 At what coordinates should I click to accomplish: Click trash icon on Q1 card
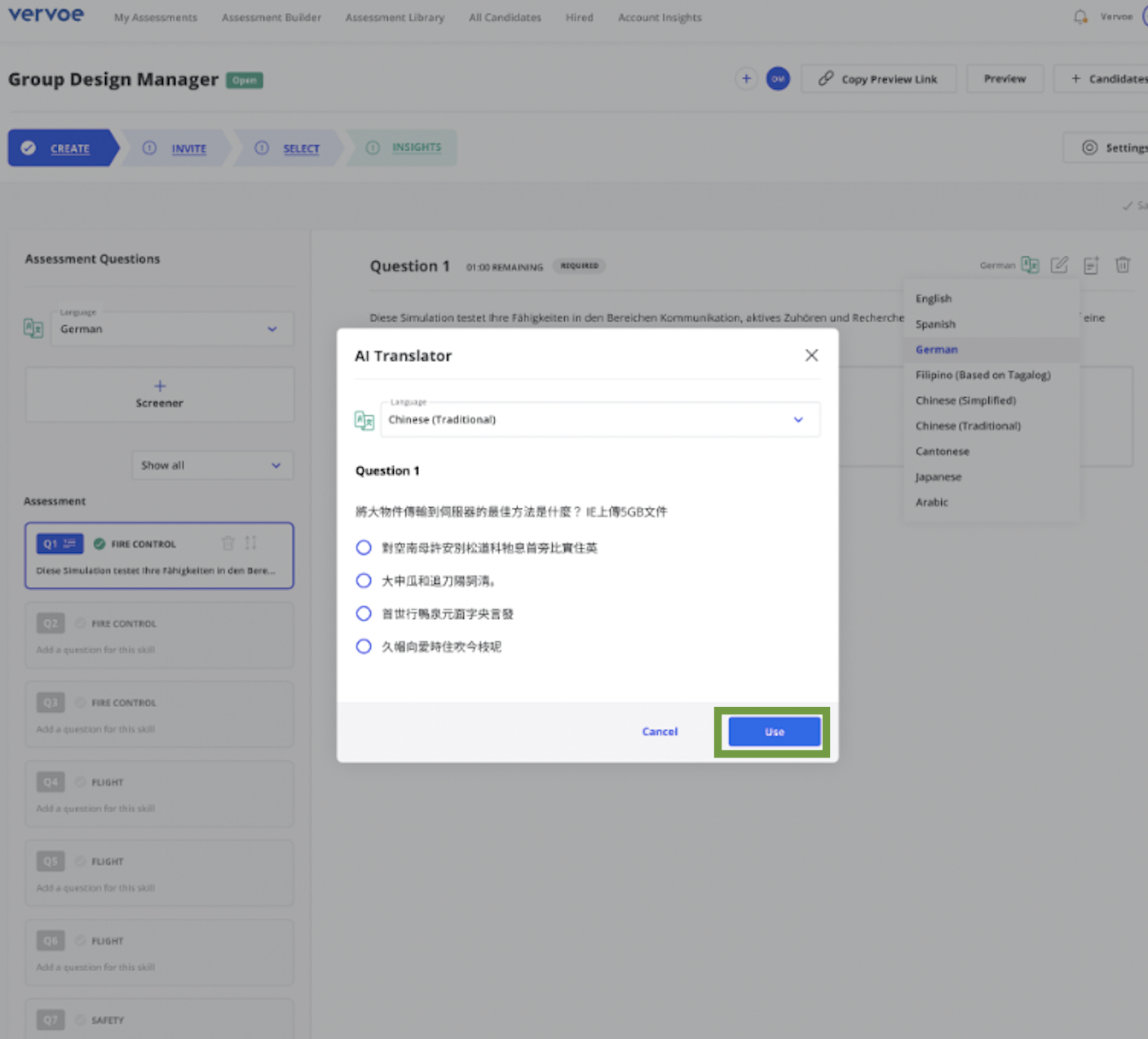(x=228, y=543)
